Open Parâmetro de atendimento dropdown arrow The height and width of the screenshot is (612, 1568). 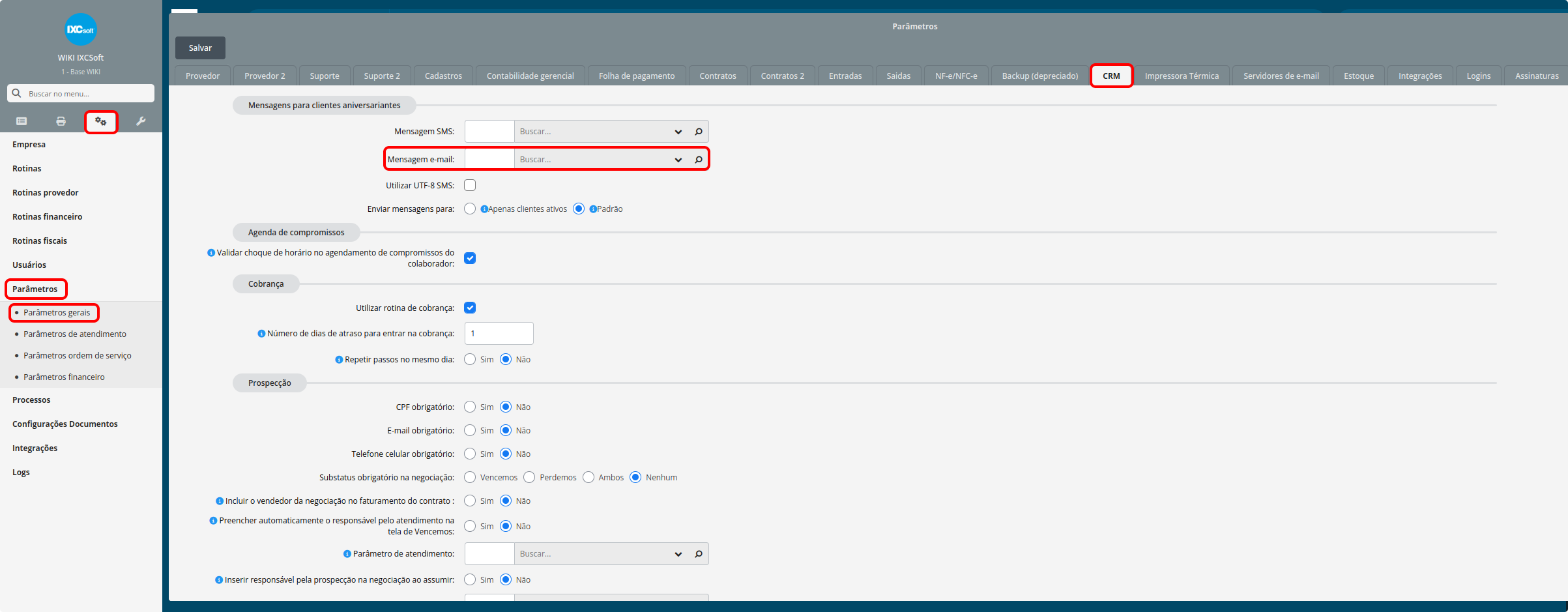point(678,554)
